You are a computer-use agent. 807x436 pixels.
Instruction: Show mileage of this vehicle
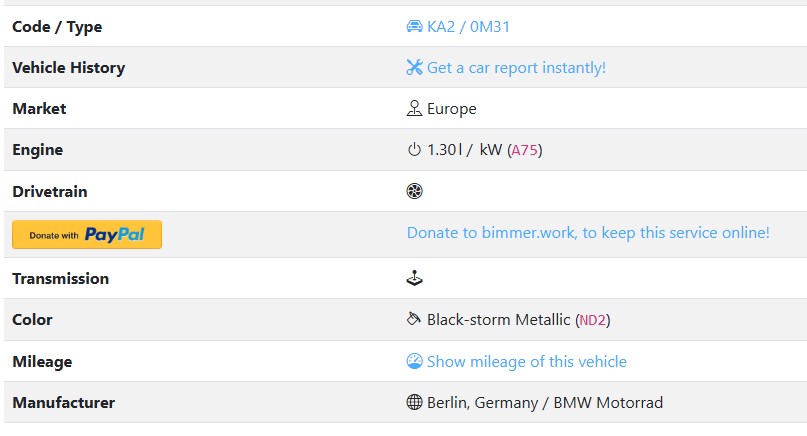coord(526,361)
